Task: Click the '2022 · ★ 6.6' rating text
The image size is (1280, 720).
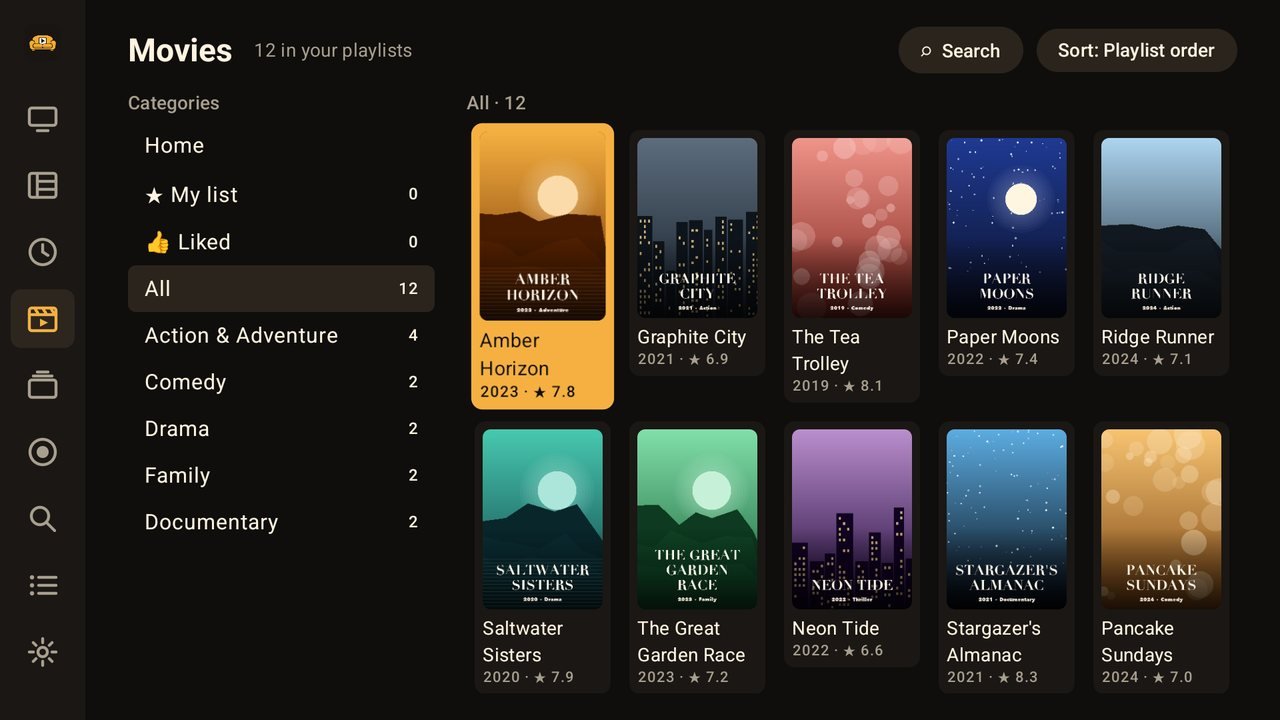Action: pos(838,651)
